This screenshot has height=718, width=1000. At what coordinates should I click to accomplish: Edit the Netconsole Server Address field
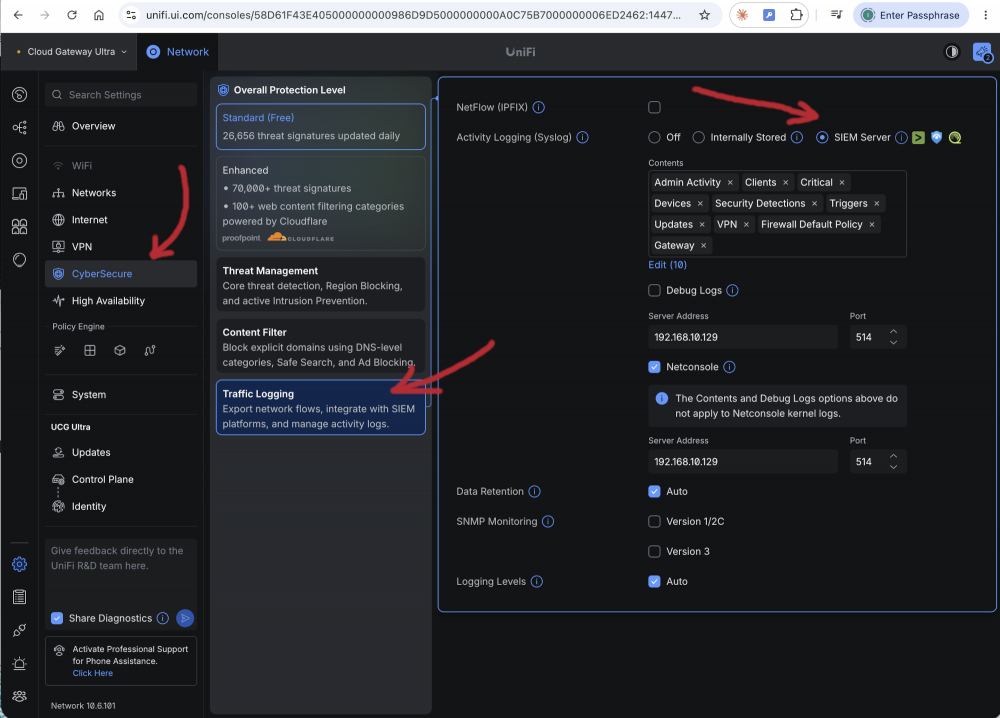742,462
